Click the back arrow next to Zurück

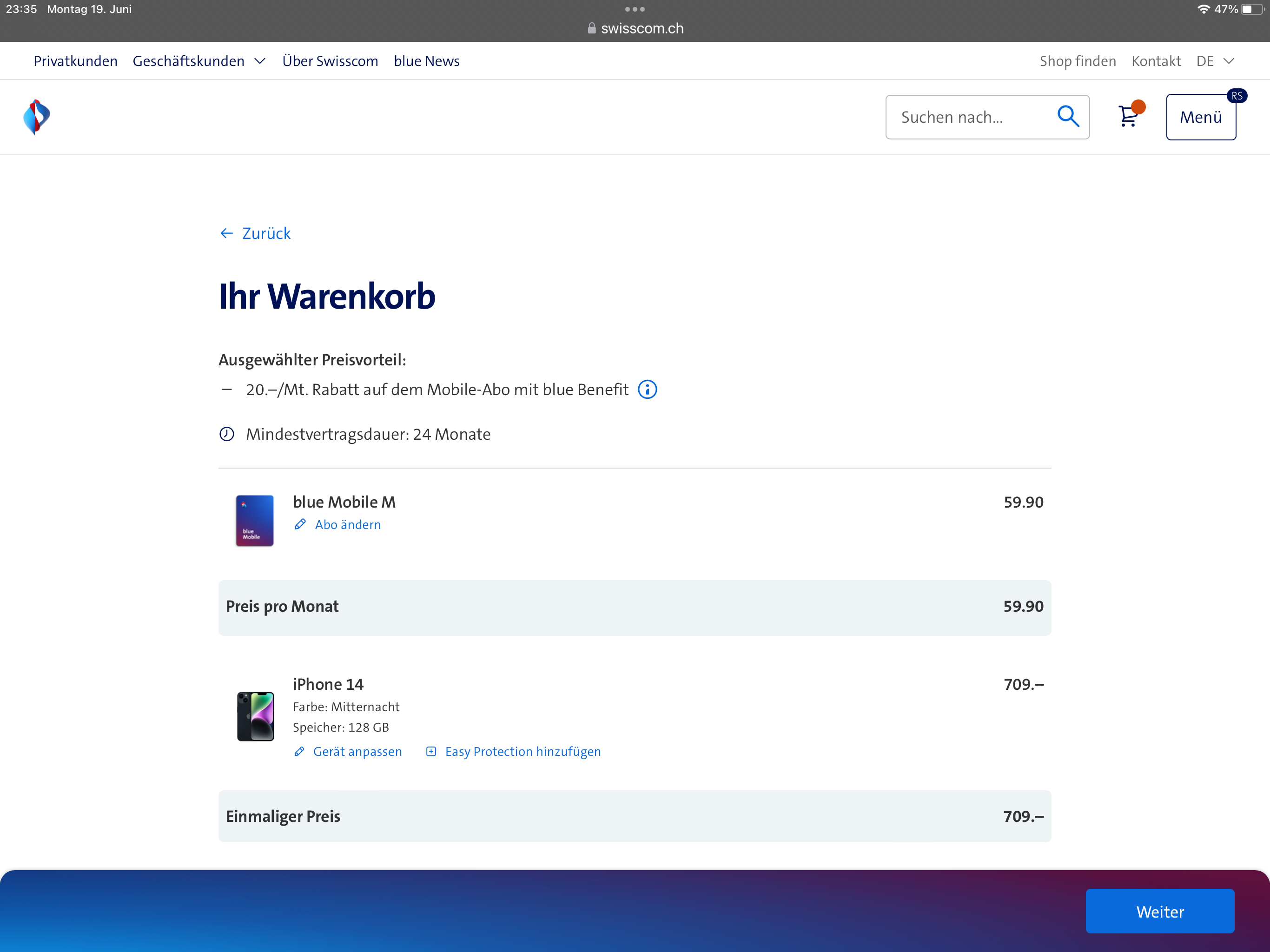227,234
